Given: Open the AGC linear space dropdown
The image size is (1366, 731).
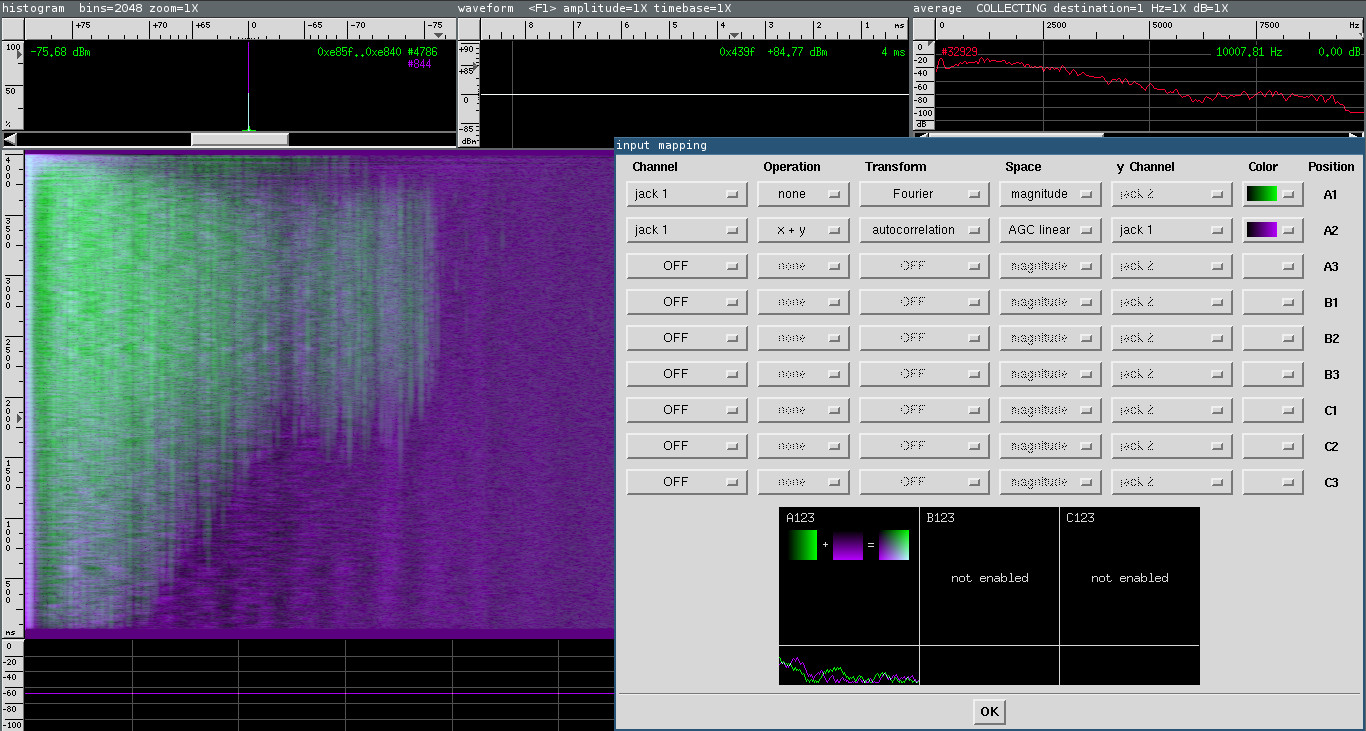Looking at the screenshot, I should [x=1050, y=230].
